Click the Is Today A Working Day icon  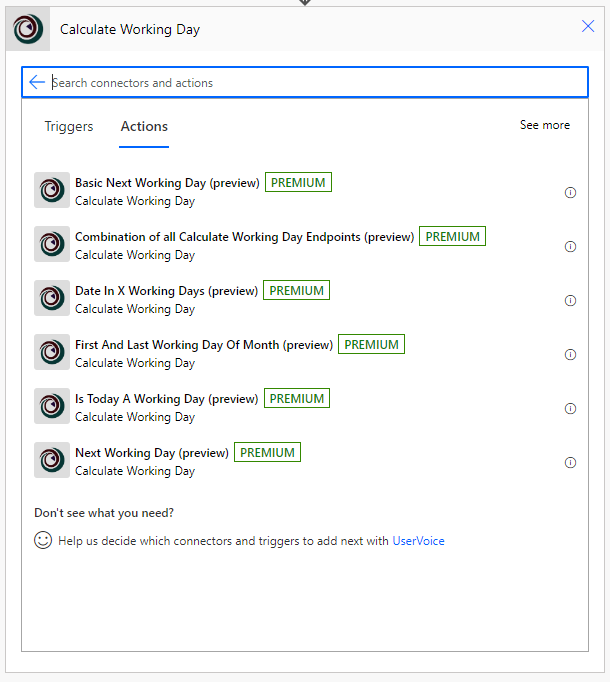(x=52, y=406)
